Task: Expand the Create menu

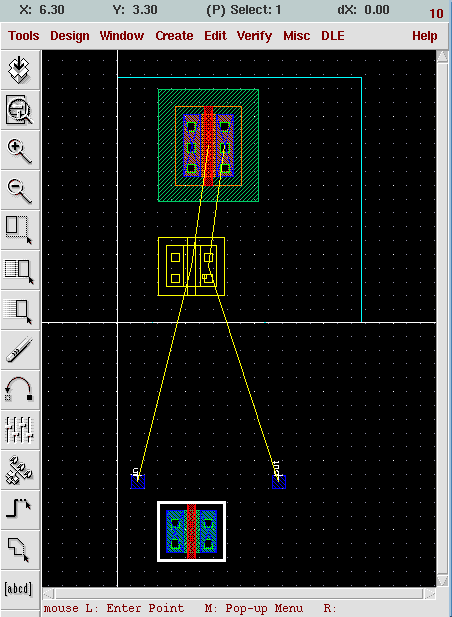Action: click(174, 36)
